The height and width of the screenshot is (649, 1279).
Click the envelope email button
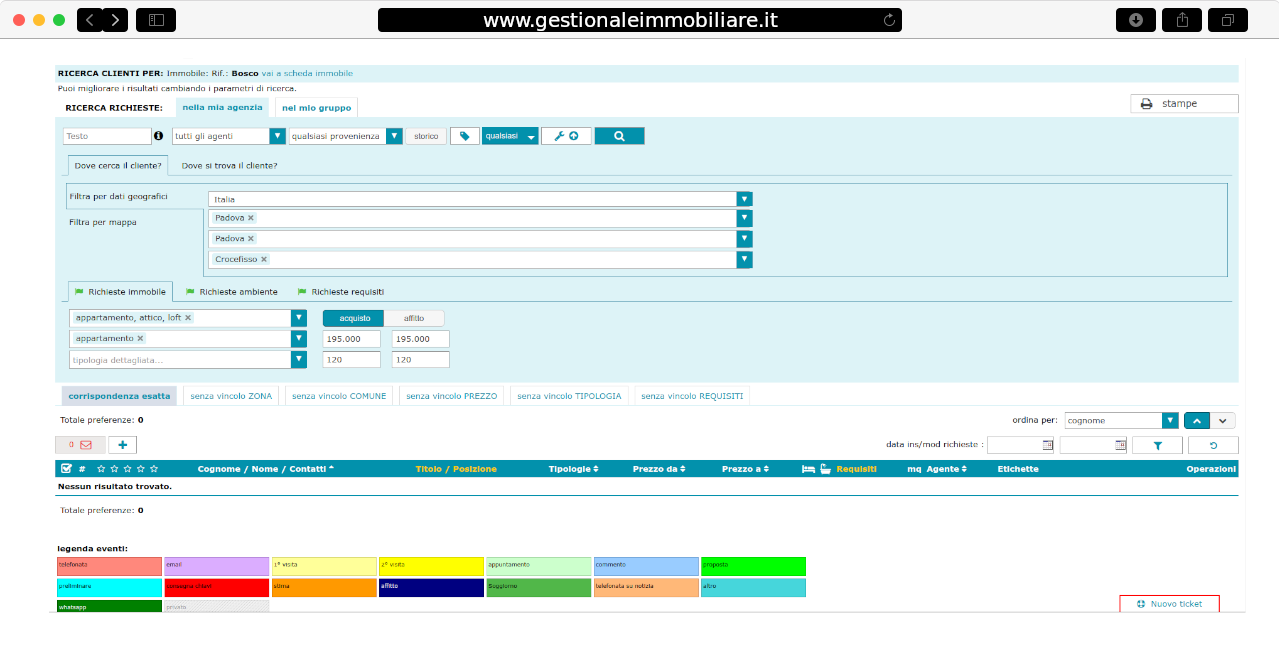coord(80,445)
